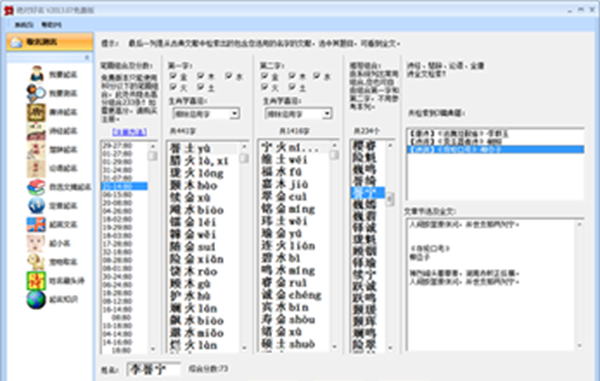Open the right menu in the menu bar
The image size is (600, 381).
click(51, 25)
